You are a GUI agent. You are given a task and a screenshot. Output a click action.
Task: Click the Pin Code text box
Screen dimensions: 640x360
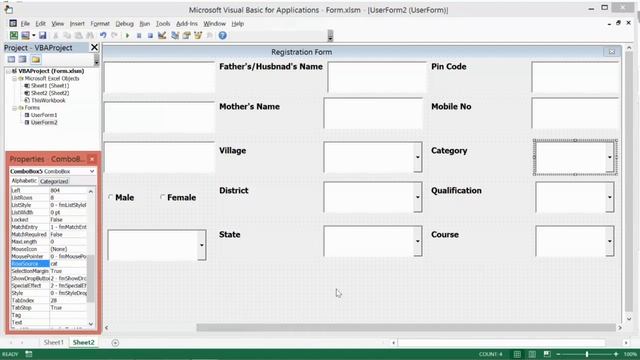(x=575, y=77)
